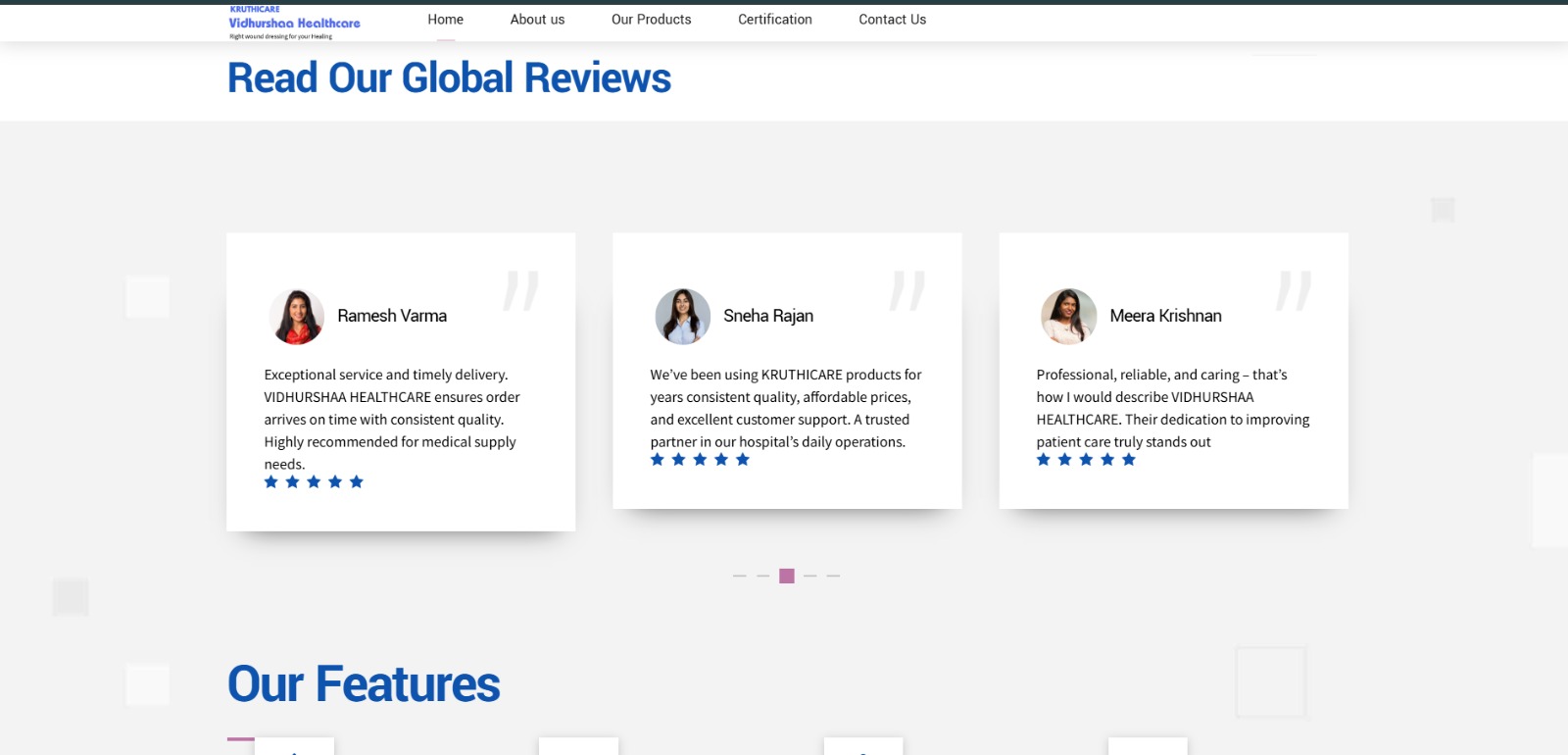Viewport: 1568px width, 755px height.
Task: Click the first star in Sneha Rajan's rating
Action: coord(658,460)
